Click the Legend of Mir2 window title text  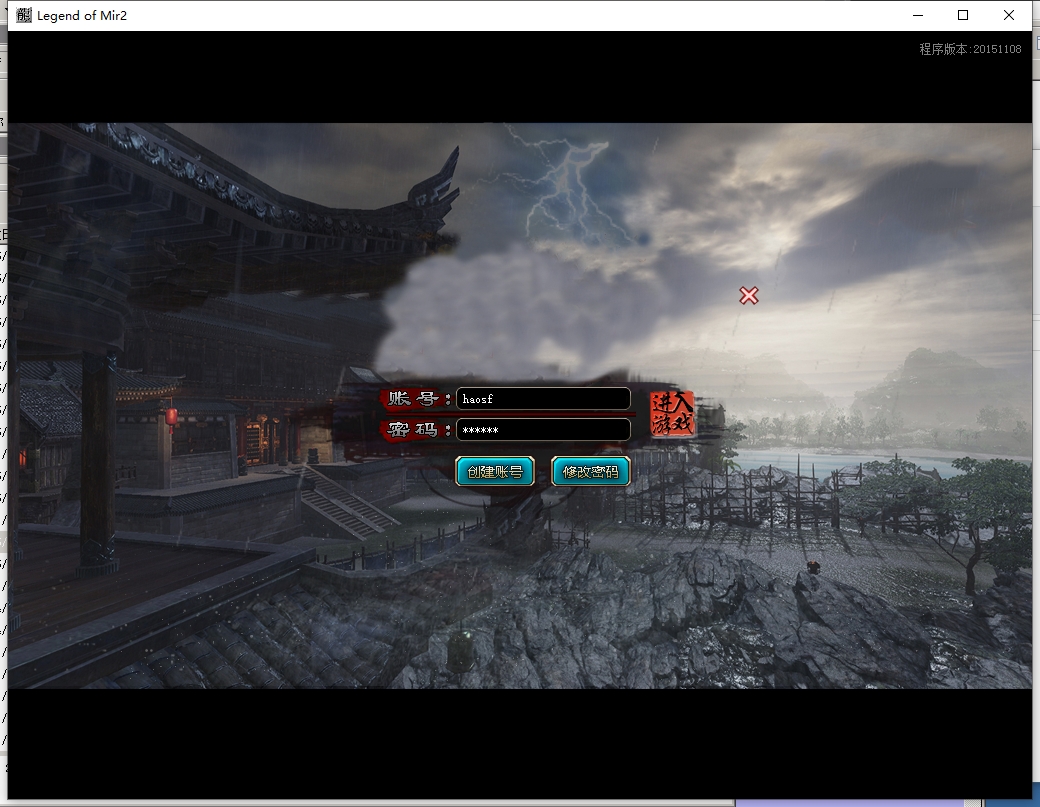[x=82, y=15]
